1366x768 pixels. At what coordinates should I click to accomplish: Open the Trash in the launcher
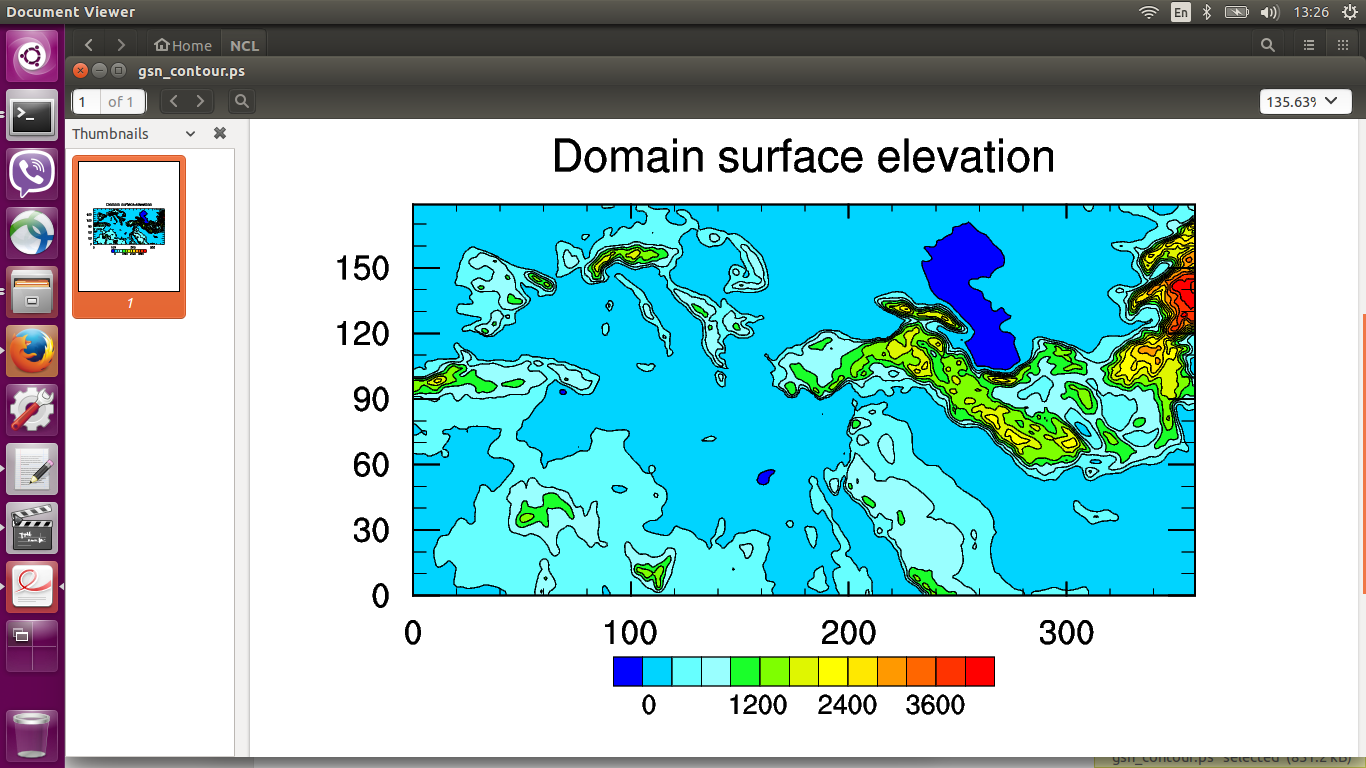(x=33, y=735)
